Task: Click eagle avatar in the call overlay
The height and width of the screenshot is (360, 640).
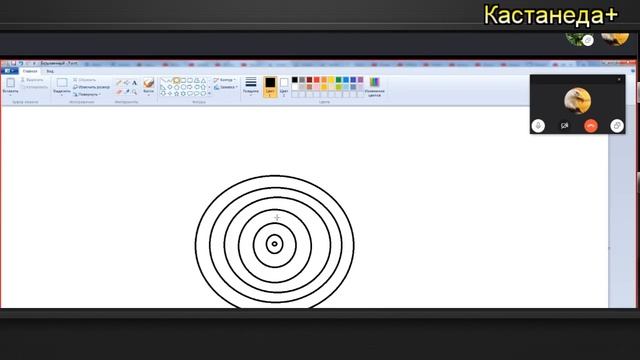Action: pos(578,101)
